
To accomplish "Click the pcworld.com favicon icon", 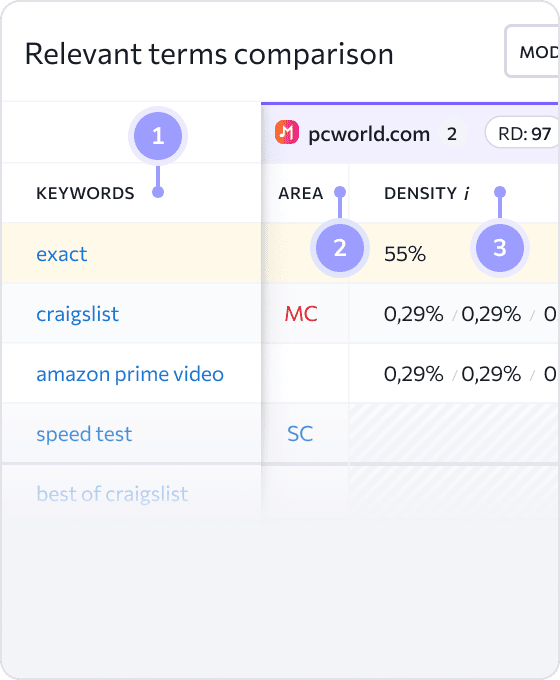I will [x=287, y=132].
